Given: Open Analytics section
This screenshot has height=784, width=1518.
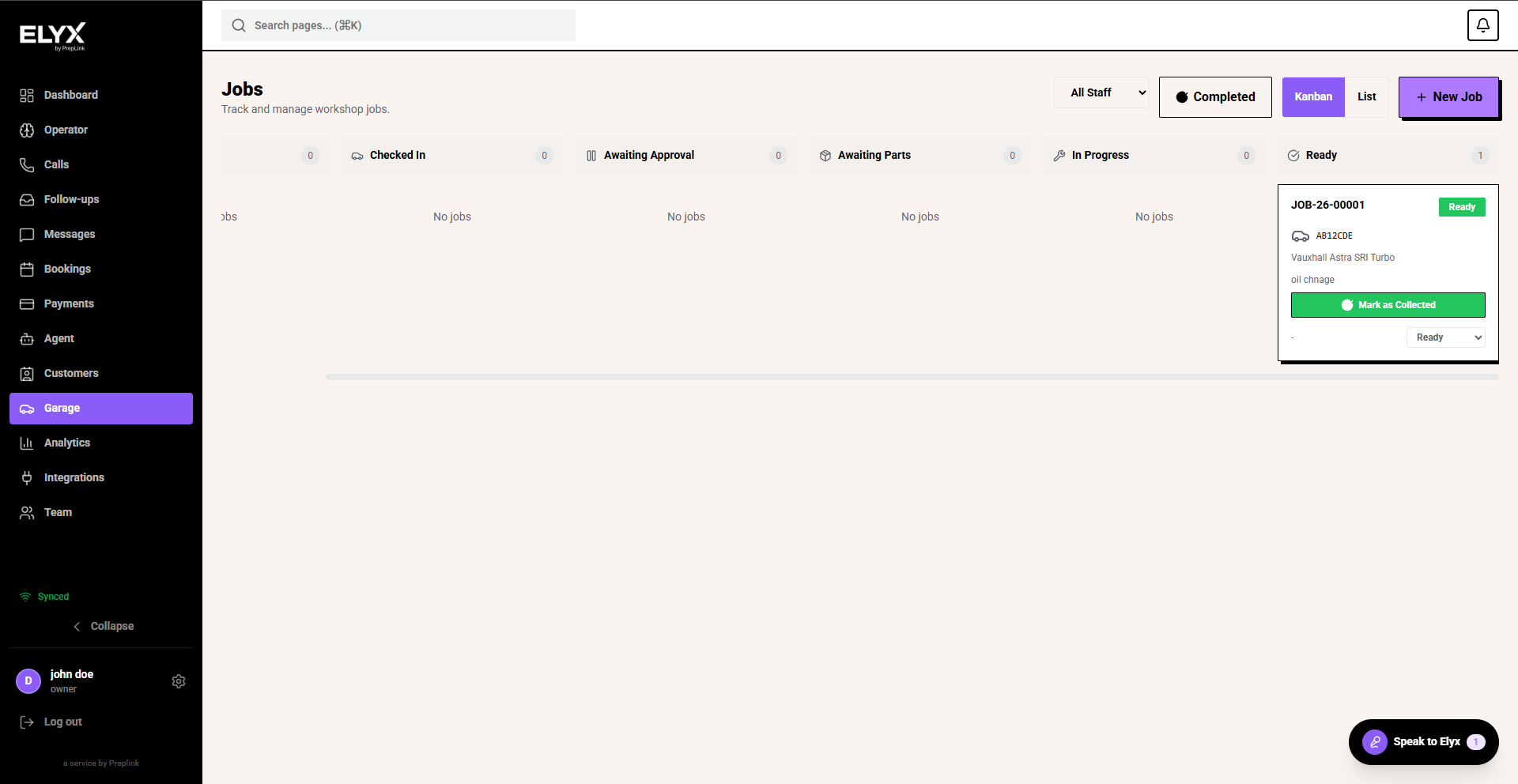Looking at the screenshot, I should point(101,443).
